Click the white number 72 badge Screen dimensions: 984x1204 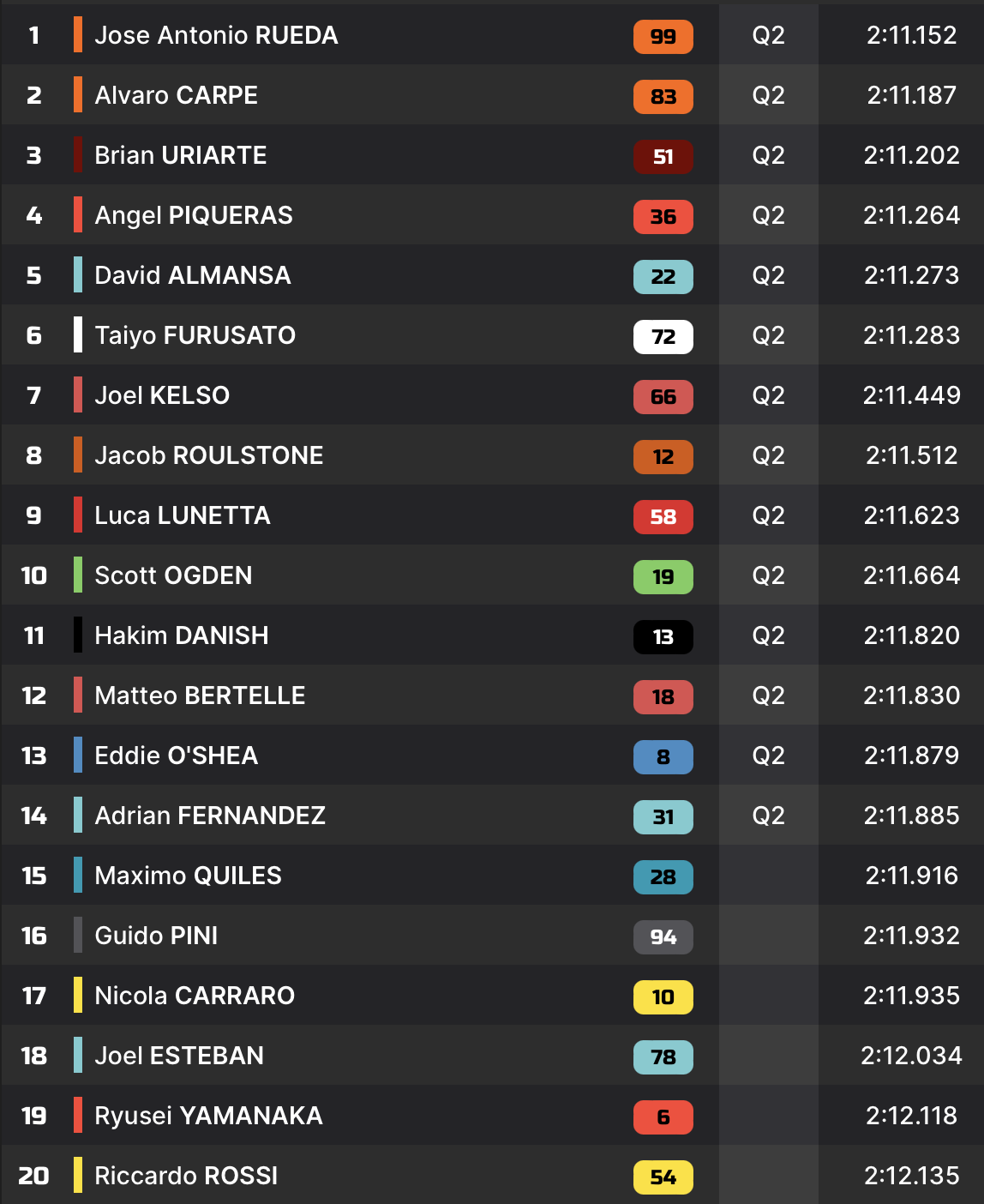click(x=663, y=336)
